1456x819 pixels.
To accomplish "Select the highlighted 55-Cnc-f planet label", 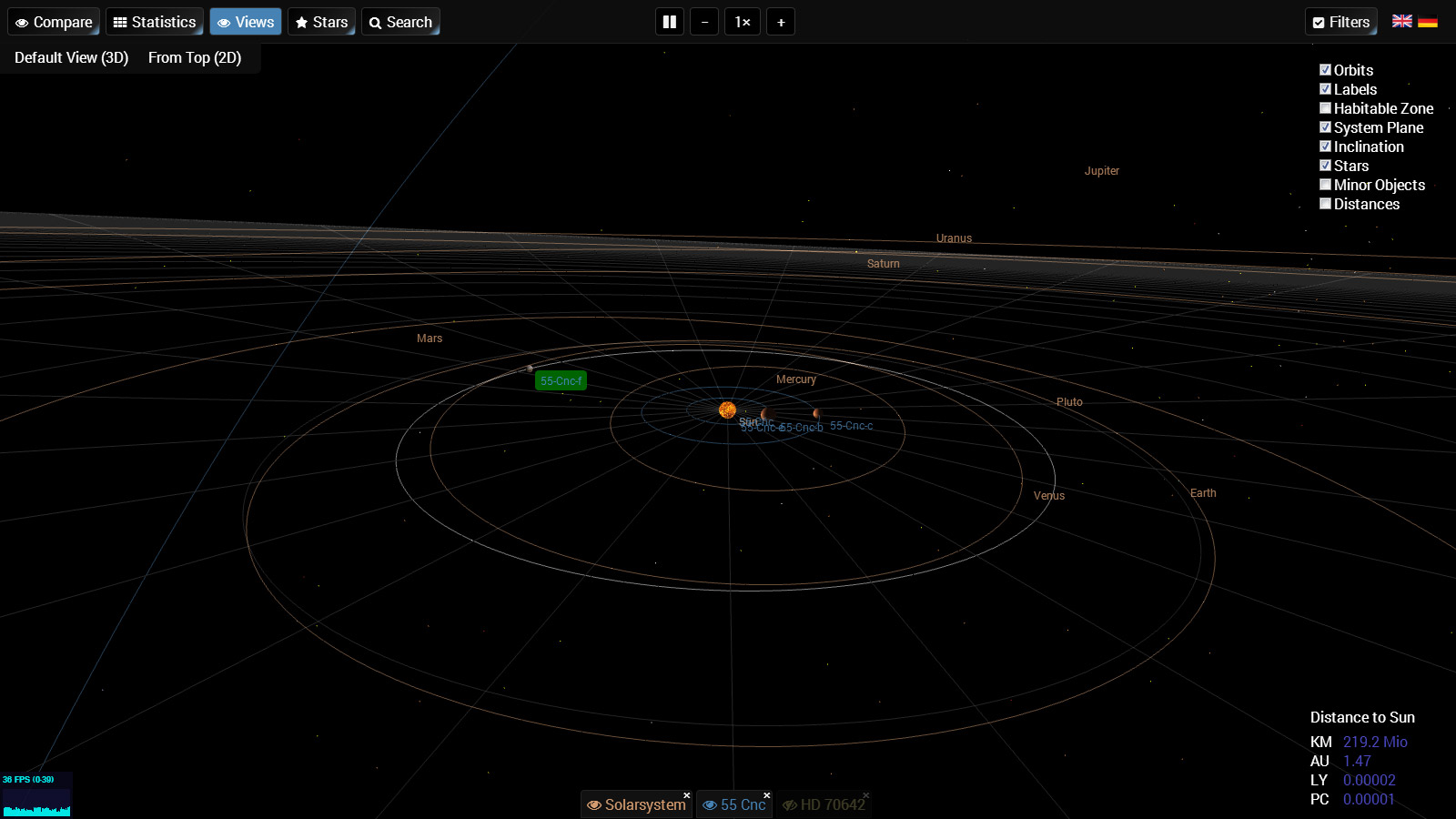I will (561, 381).
